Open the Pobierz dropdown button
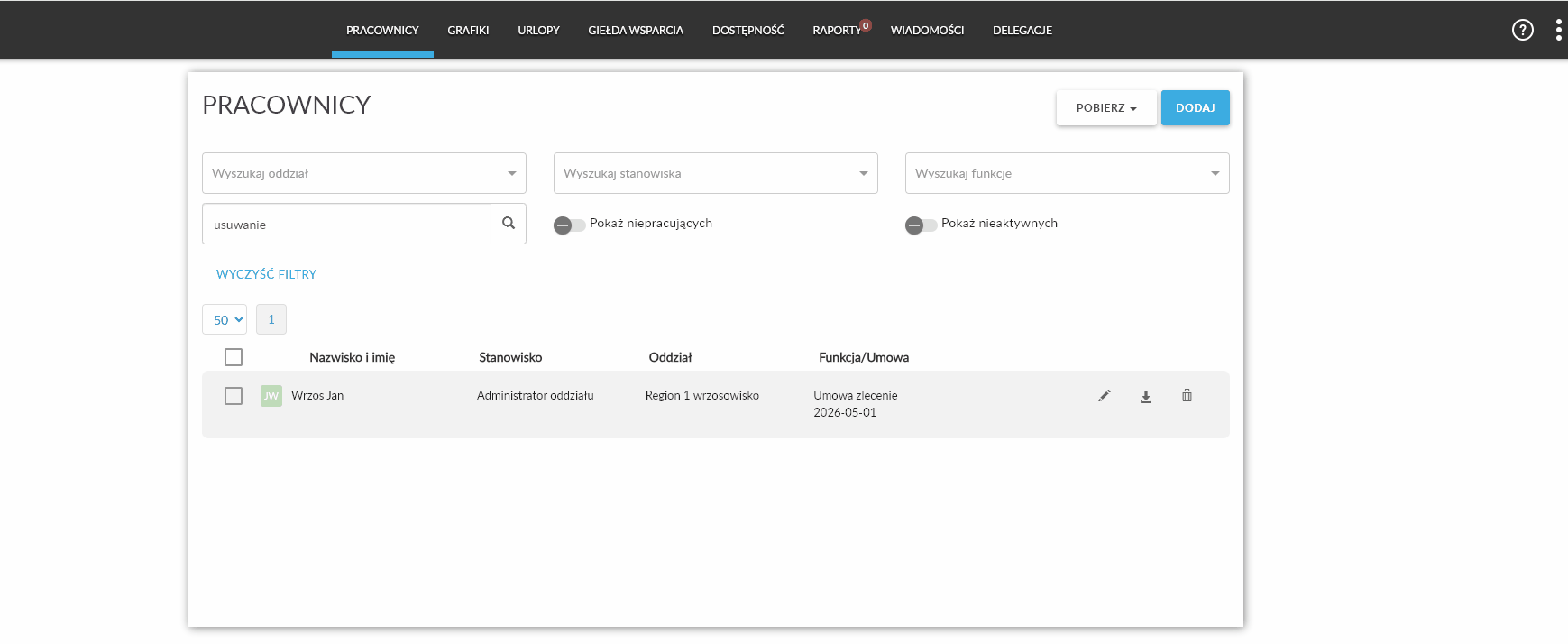The height and width of the screenshot is (644, 1568). coord(1106,107)
